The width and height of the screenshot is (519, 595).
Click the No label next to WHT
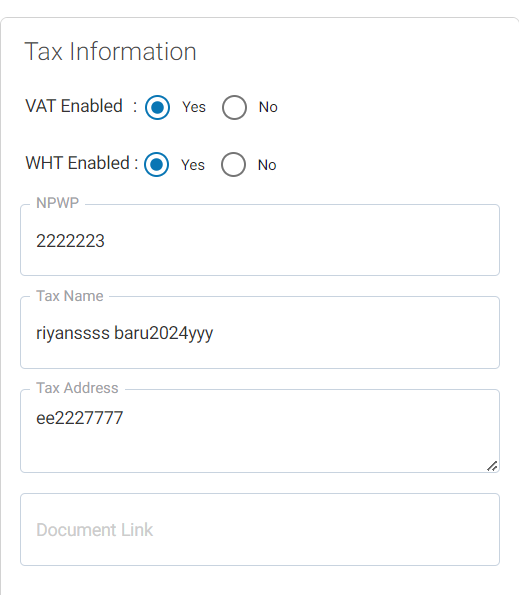[267, 165]
